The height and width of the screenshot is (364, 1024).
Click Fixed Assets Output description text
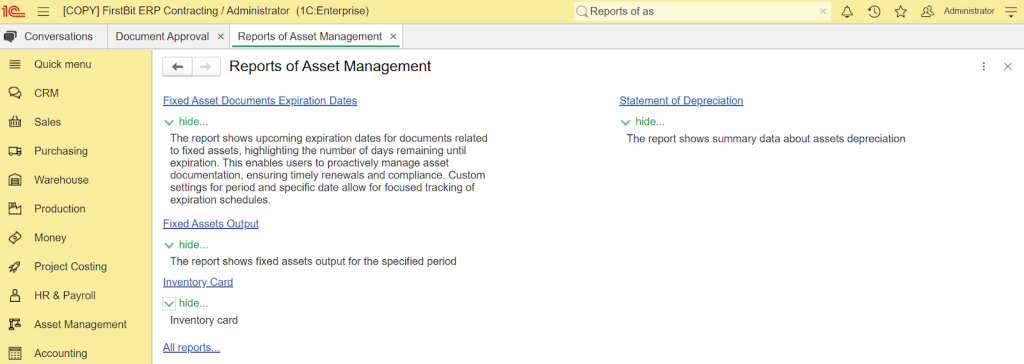click(x=313, y=261)
